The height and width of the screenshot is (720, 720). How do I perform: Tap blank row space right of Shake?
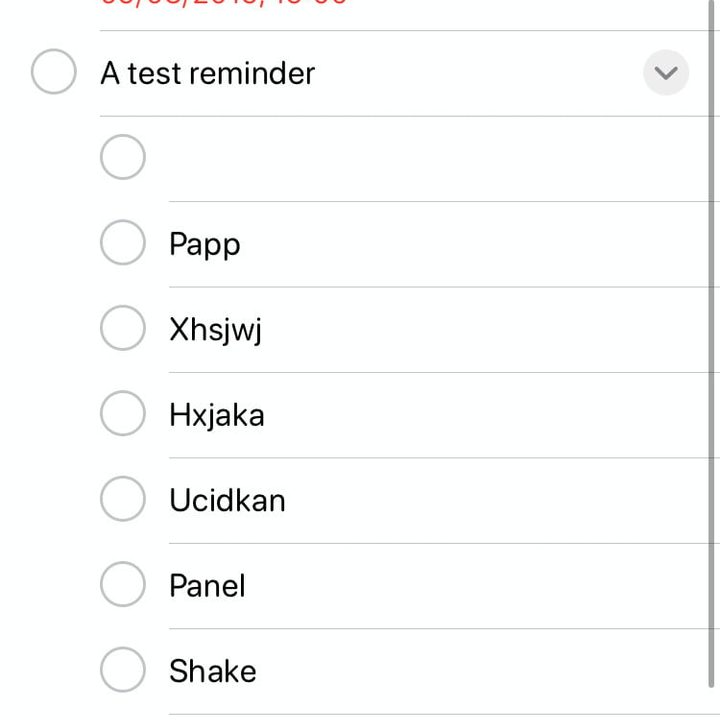pos(480,671)
